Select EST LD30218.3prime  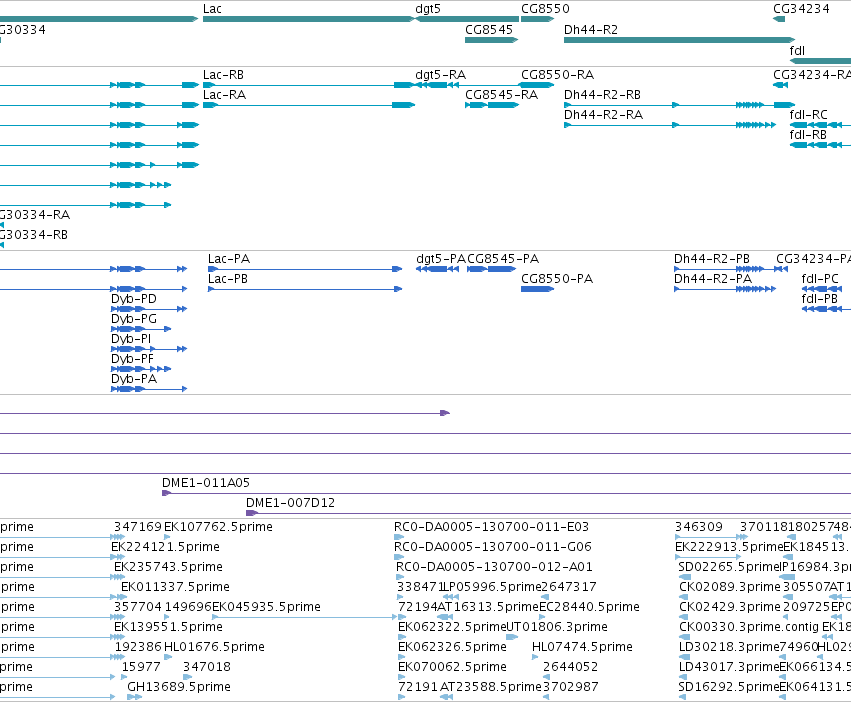pos(729,647)
